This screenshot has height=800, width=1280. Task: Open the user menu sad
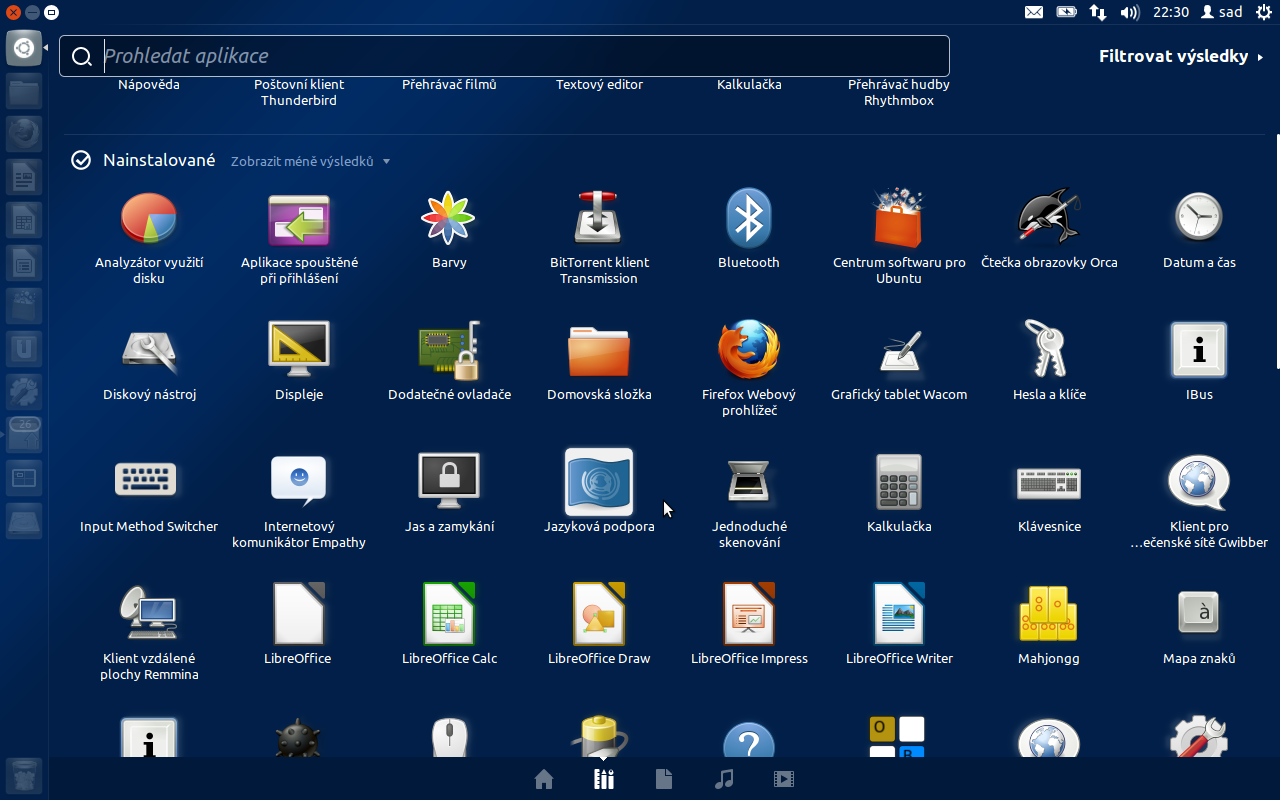(x=1221, y=12)
